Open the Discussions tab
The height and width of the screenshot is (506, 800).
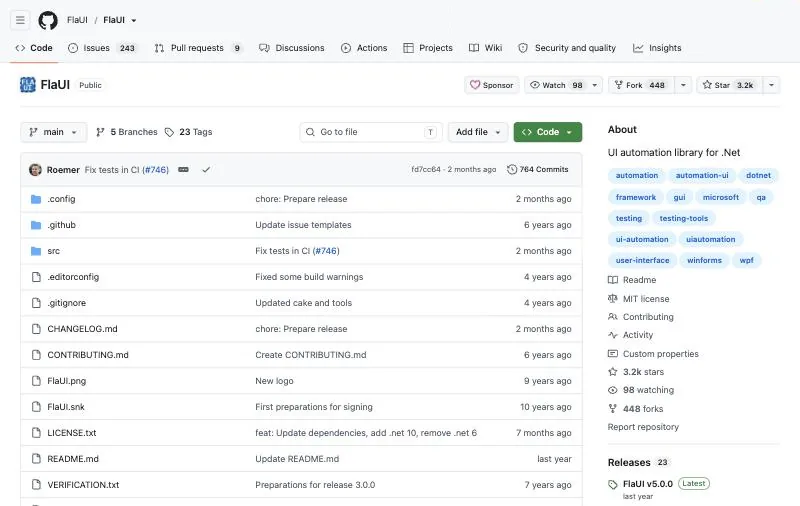(292, 48)
